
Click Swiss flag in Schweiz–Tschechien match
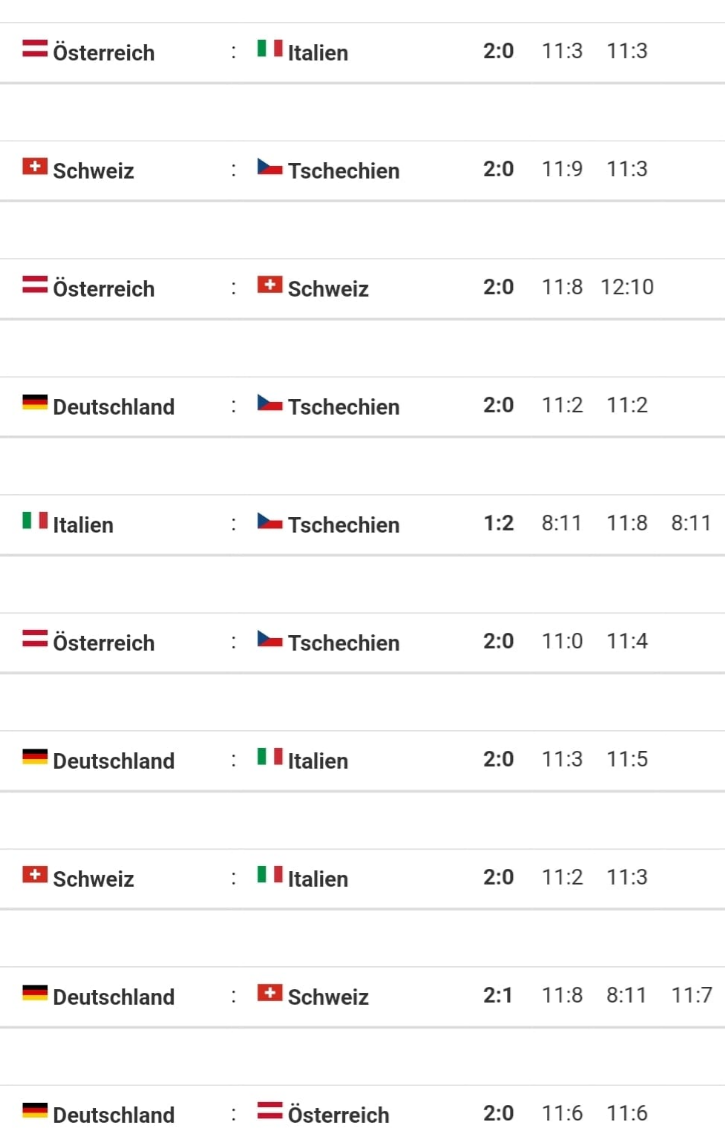point(35,167)
